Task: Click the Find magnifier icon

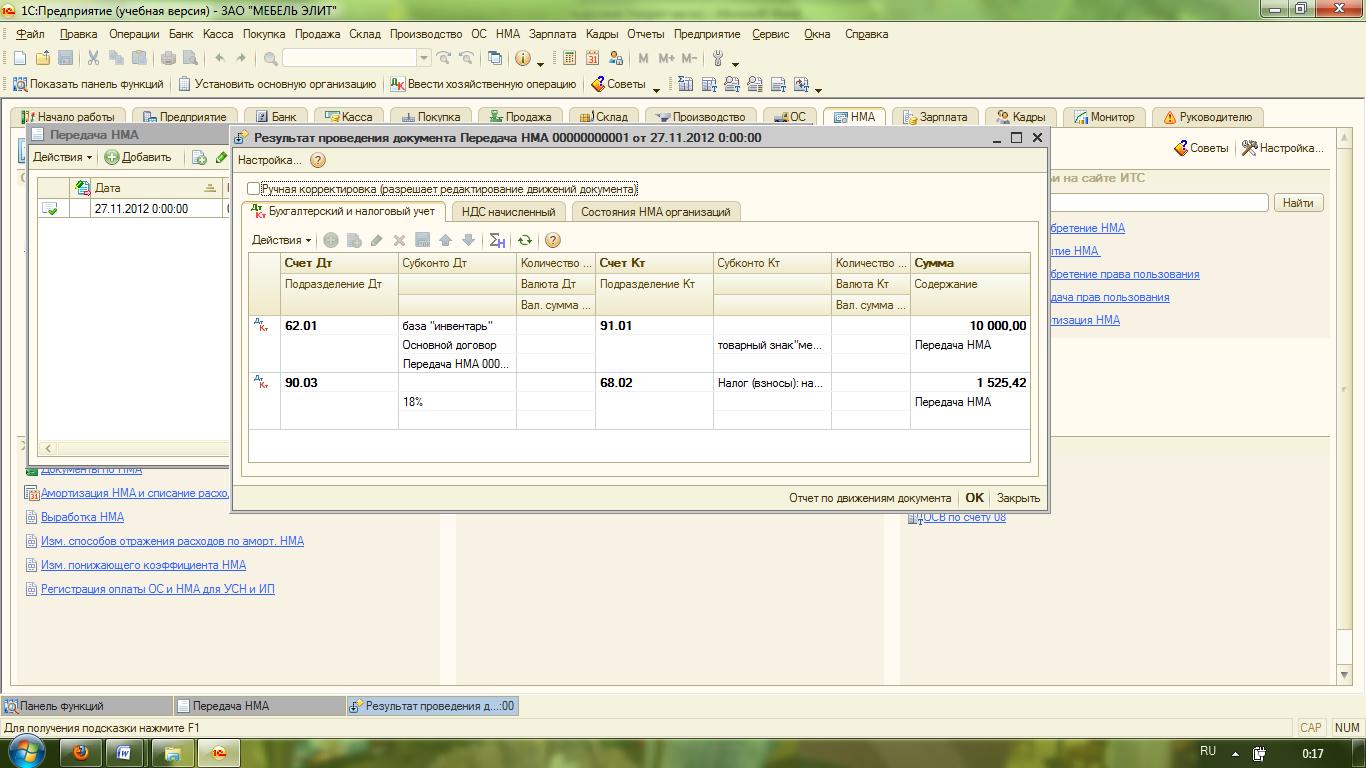Action: 271,59
